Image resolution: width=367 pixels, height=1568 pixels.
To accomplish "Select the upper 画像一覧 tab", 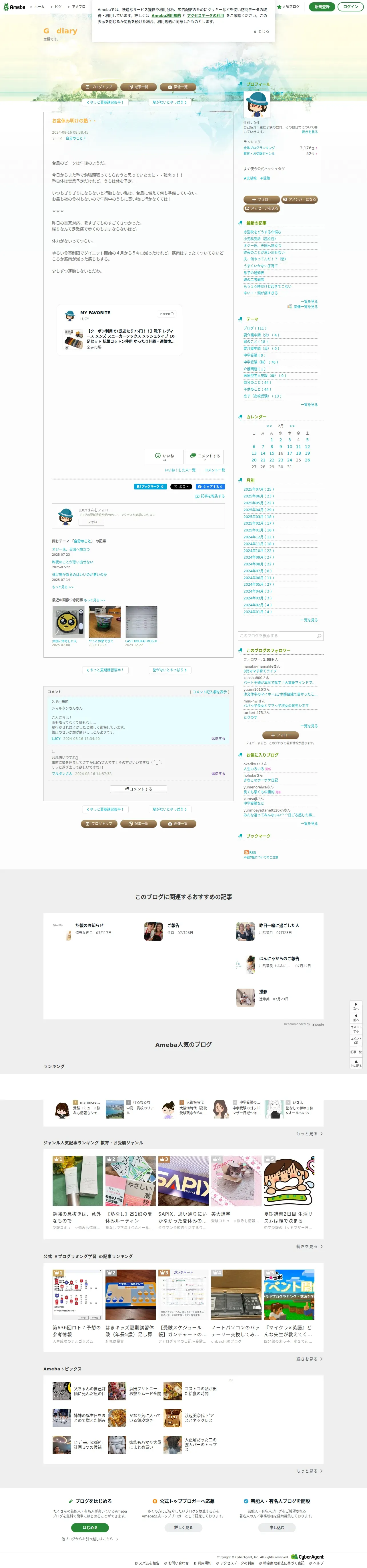I will coord(178,87).
